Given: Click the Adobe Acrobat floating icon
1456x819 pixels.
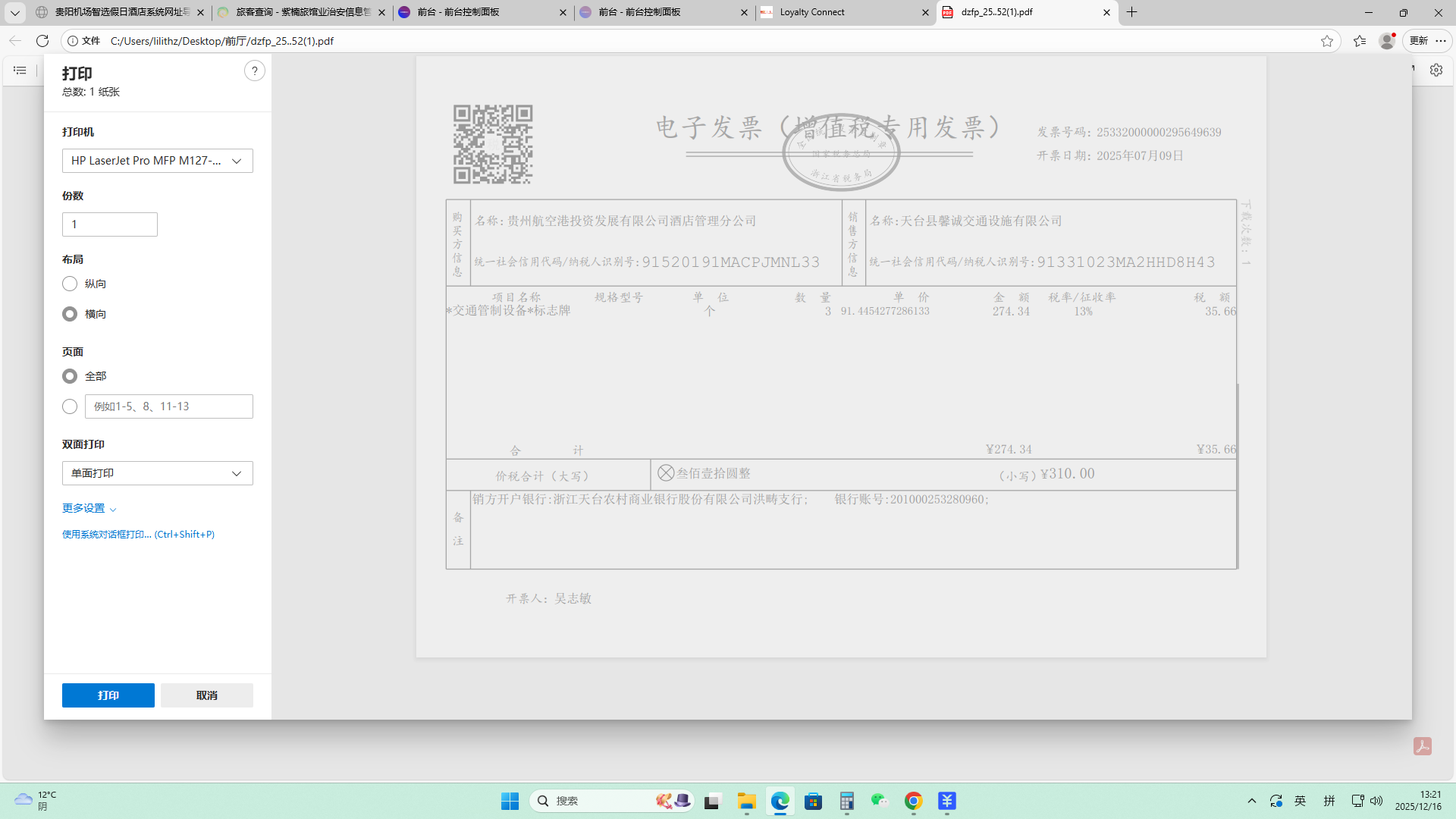Looking at the screenshot, I should [1422, 746].
